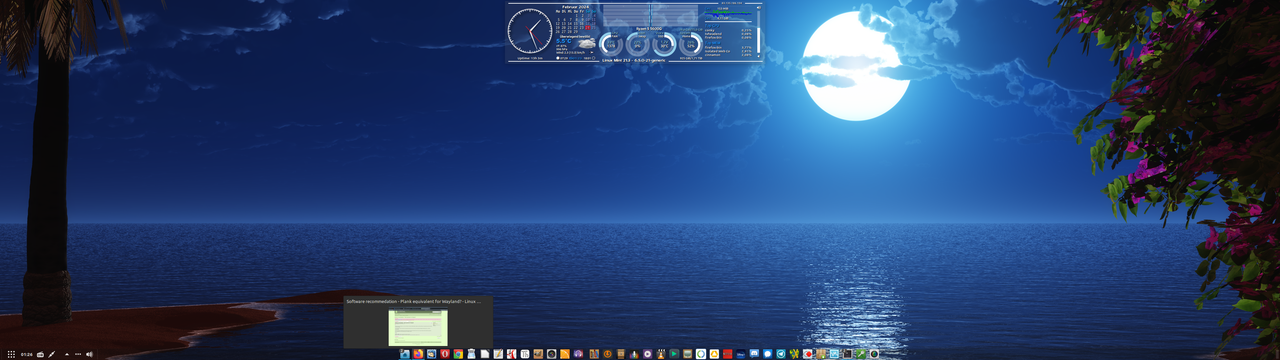Screen dimensions: 1280x360
Task: Open the red record-dot app in dock
Action: (x=808, y=354)
